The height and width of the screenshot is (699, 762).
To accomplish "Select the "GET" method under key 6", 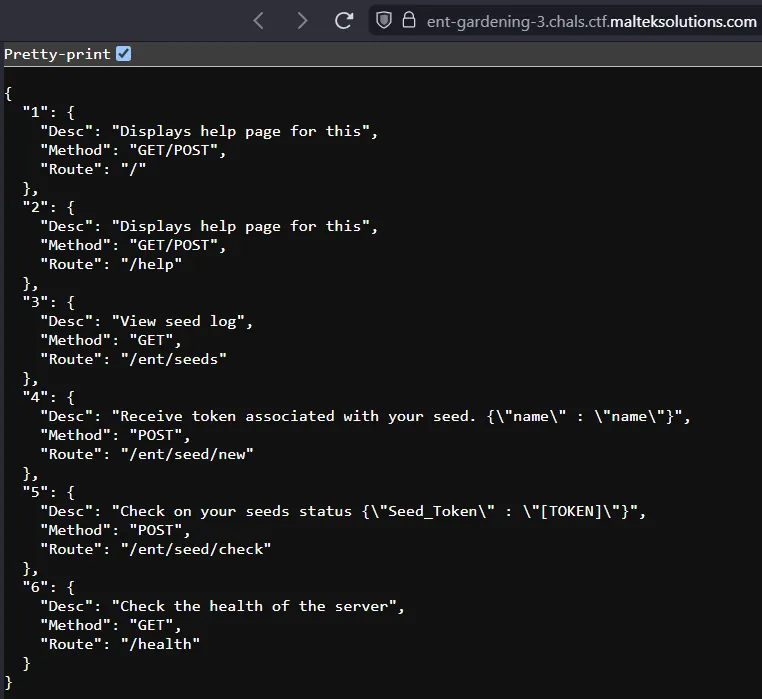I will (x=152, y=625).
